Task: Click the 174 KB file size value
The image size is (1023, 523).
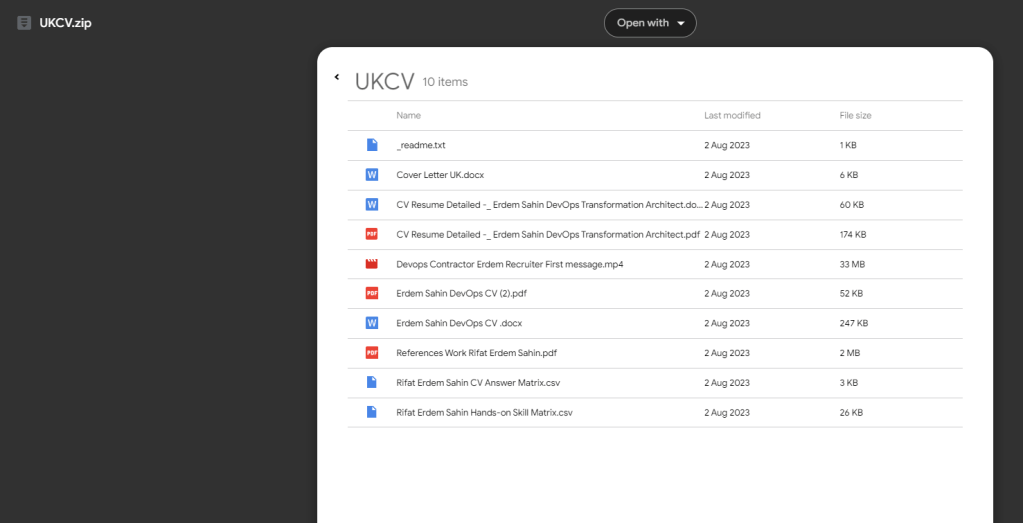Action: pos(853,234)
